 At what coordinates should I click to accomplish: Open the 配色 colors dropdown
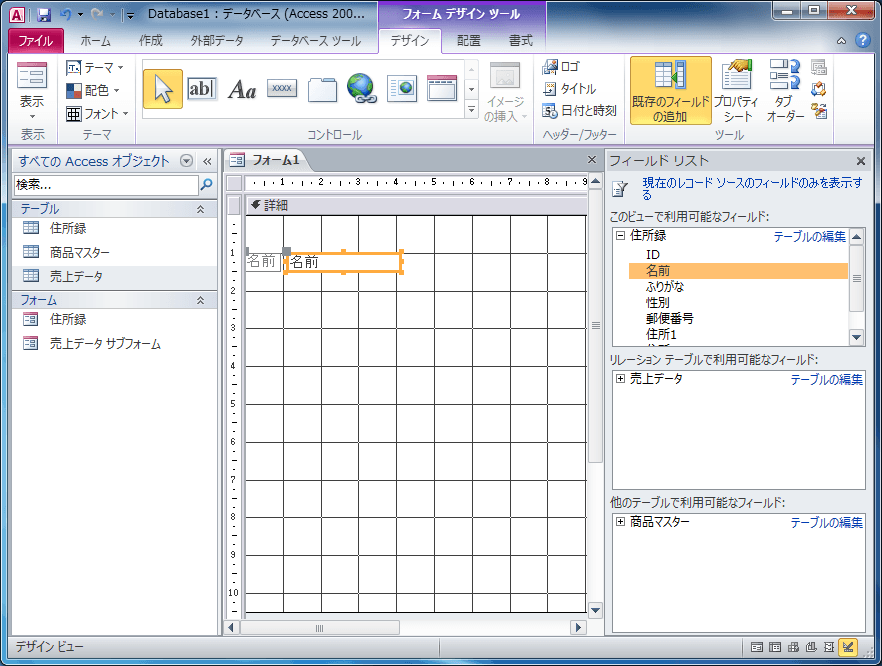[93, 90]
